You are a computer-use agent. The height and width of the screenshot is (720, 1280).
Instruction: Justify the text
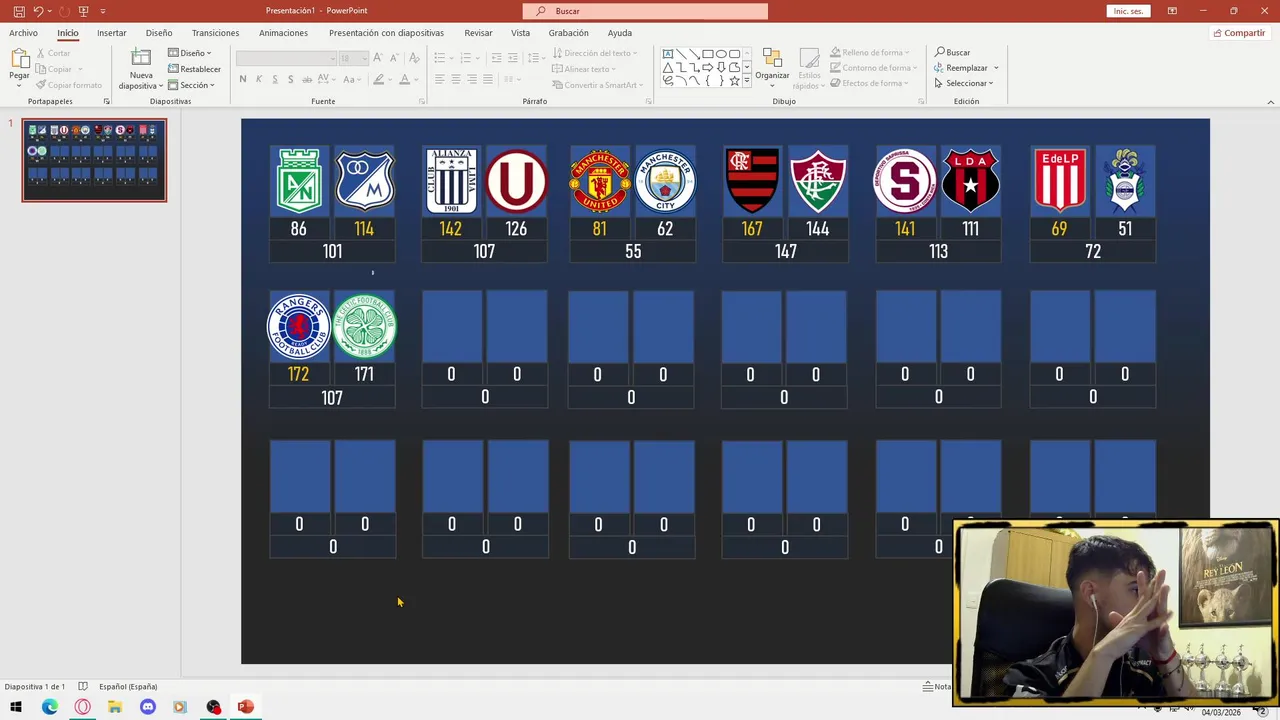(x=488, y=79)
